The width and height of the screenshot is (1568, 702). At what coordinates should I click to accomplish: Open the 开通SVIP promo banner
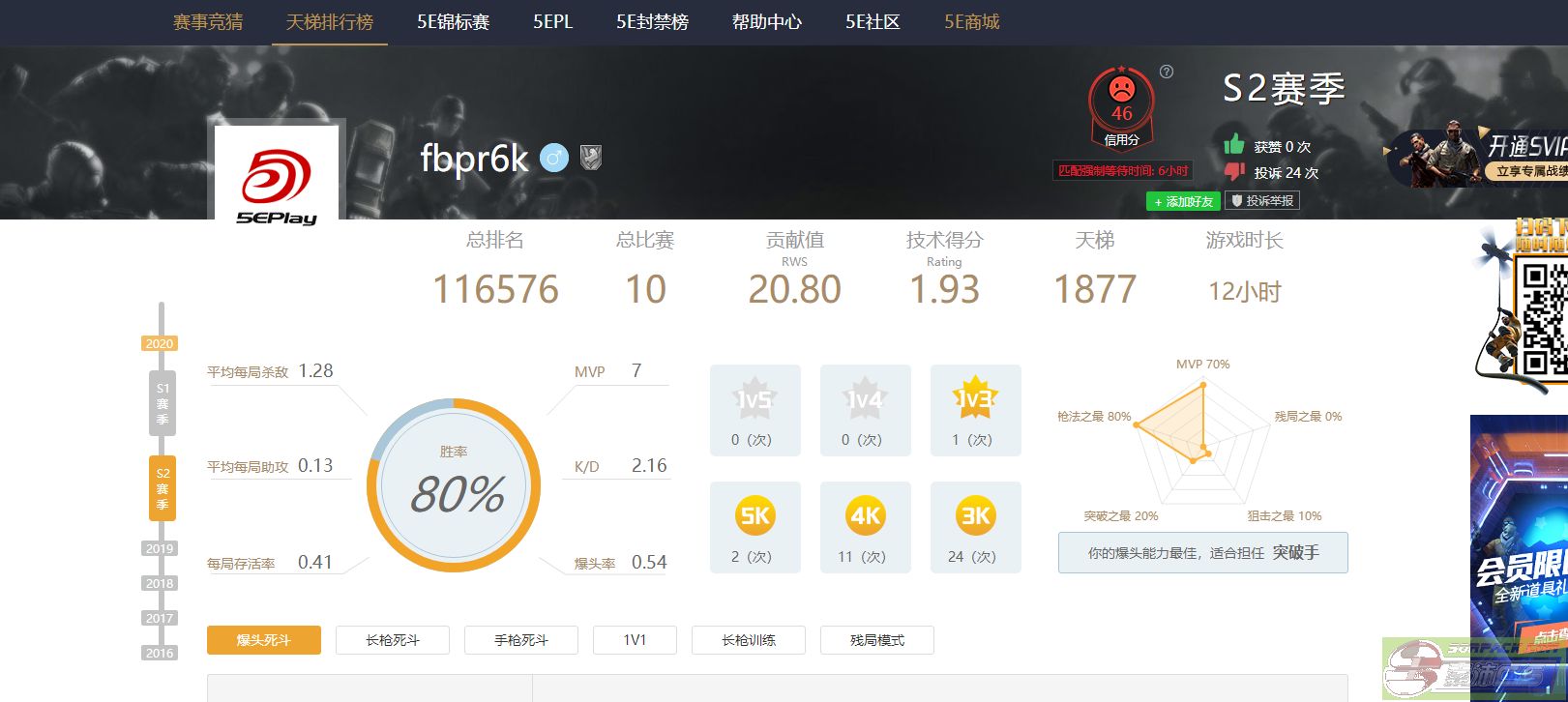click(1478, 155)
